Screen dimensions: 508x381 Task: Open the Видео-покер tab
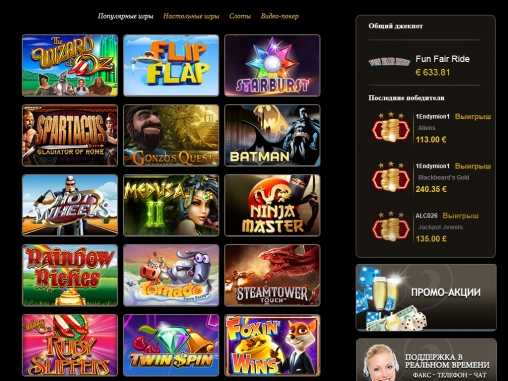click(x=280, y=16)
